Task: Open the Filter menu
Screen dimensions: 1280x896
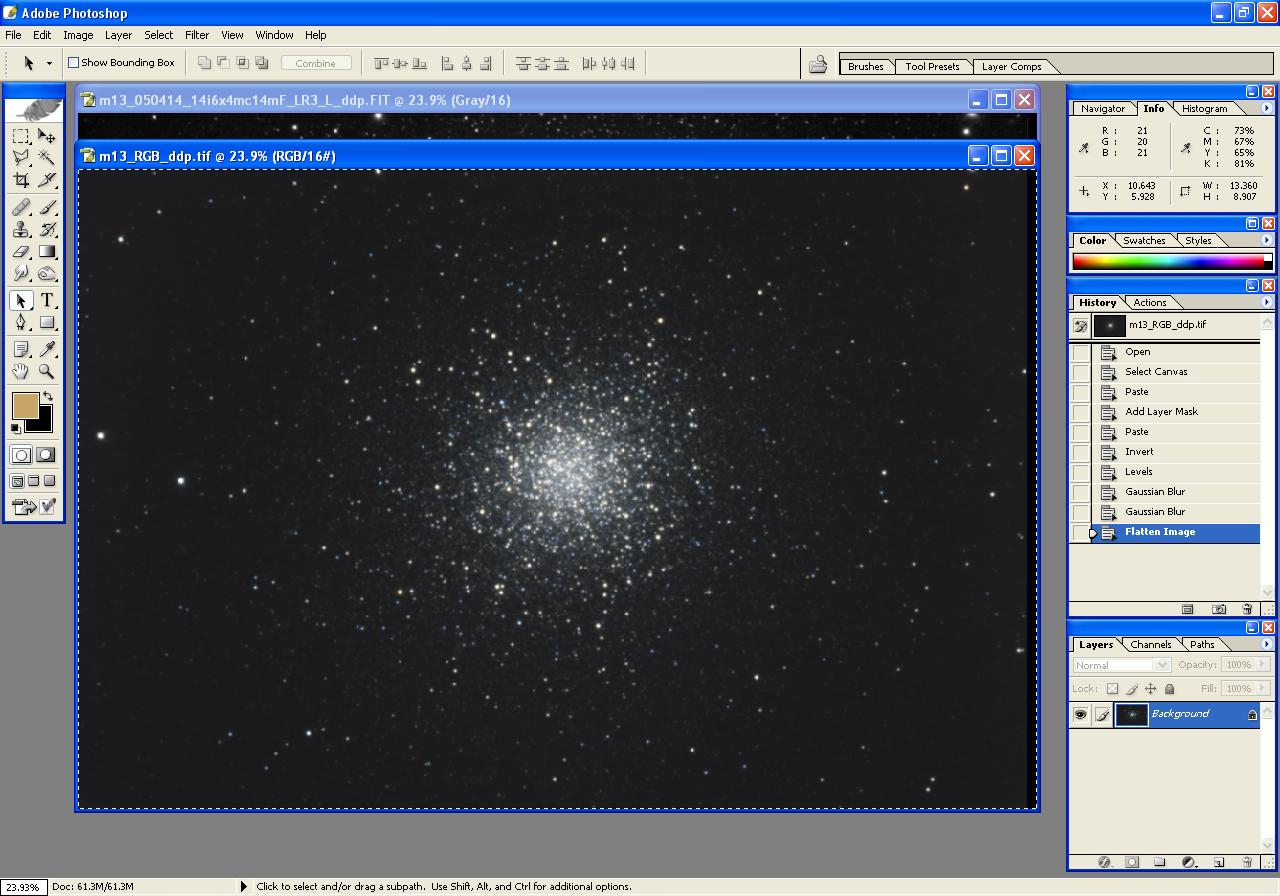Action: 197,35
